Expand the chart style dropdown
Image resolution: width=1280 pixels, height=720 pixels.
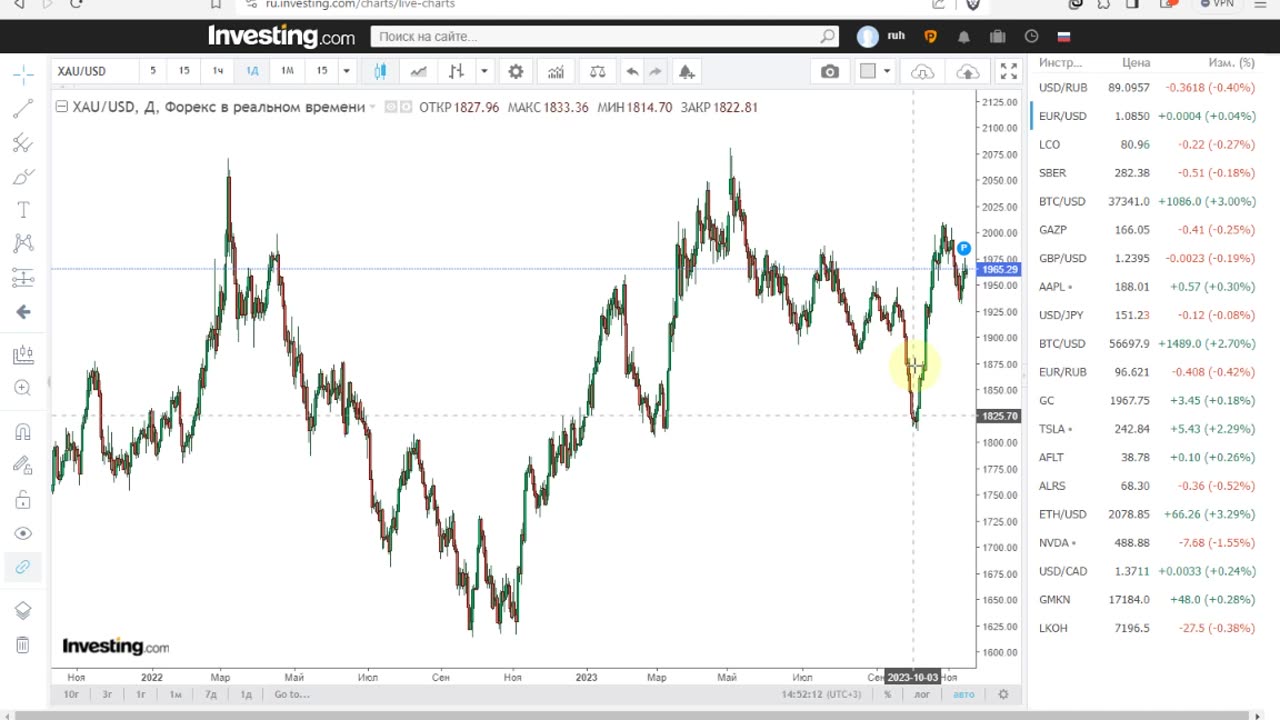484,71
